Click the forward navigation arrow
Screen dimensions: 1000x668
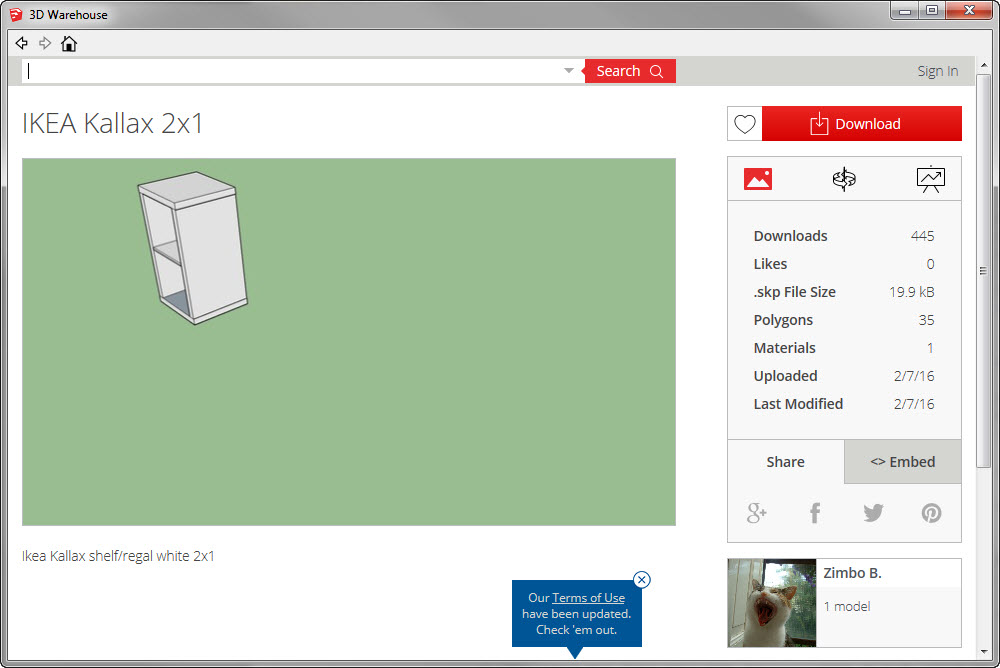[45, 43]
